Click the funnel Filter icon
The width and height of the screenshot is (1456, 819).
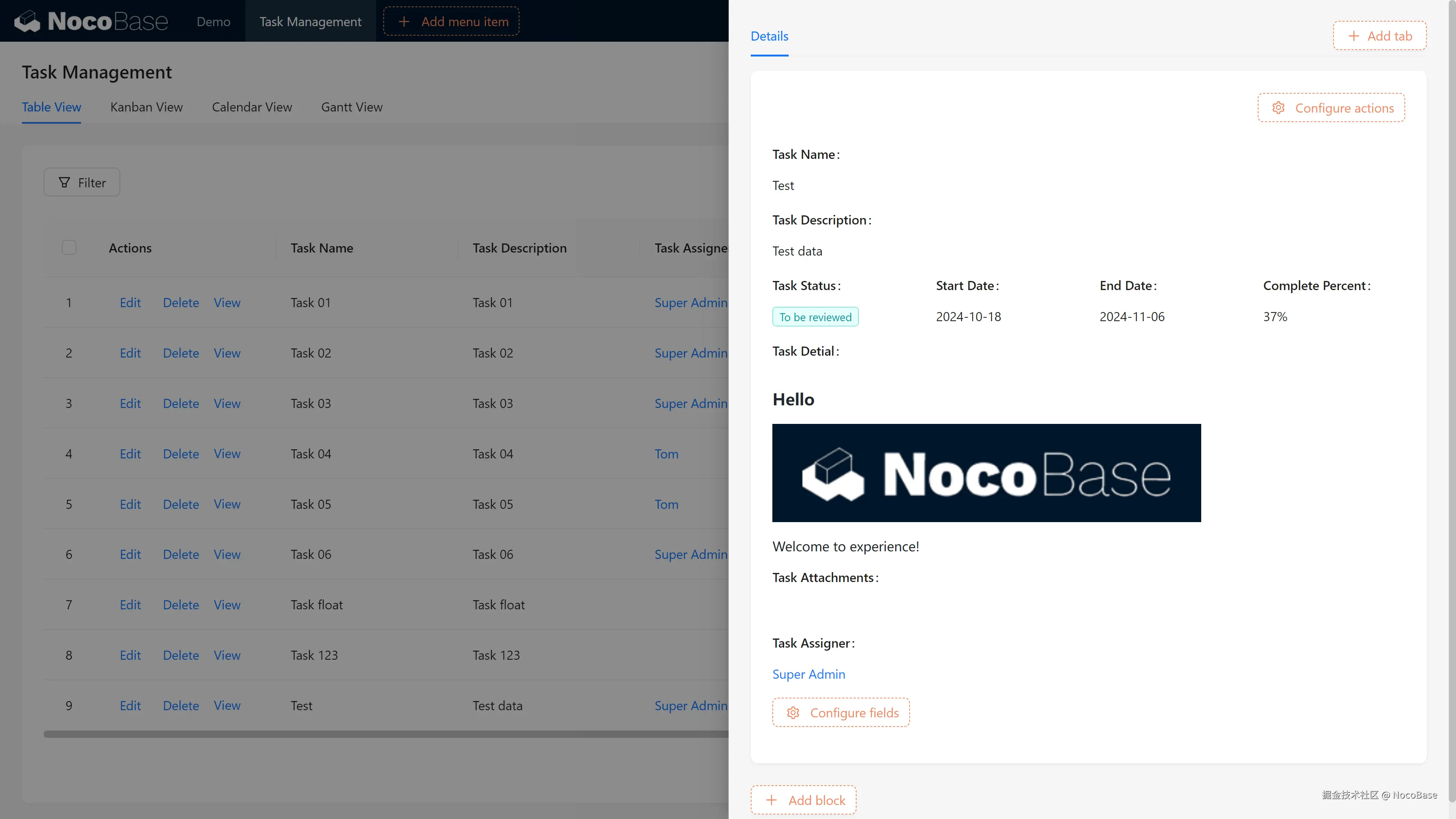64,182
